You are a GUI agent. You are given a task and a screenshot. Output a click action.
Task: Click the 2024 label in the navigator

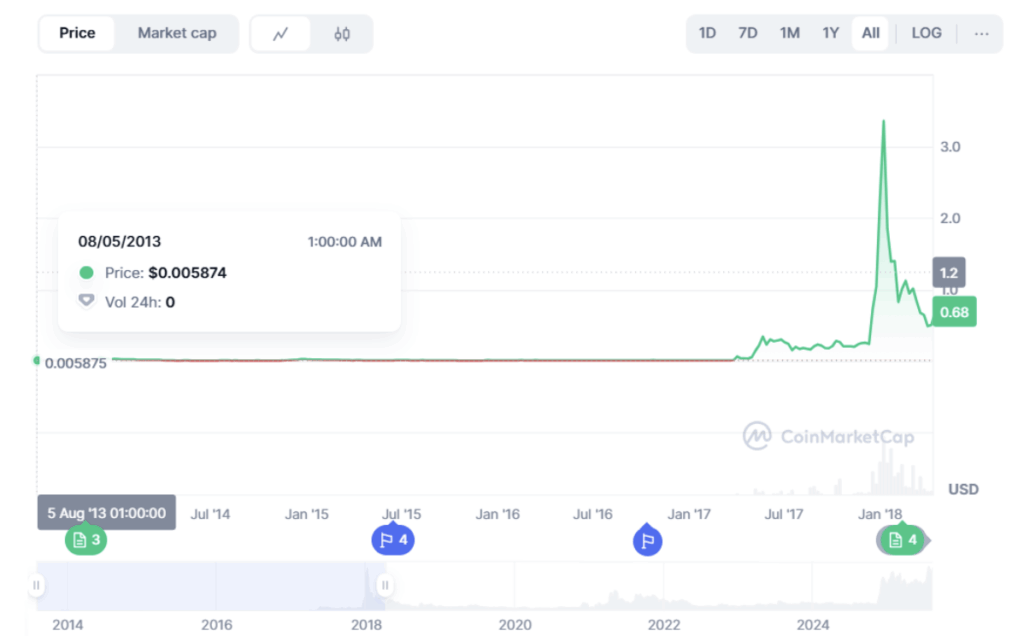pos(813,625)
